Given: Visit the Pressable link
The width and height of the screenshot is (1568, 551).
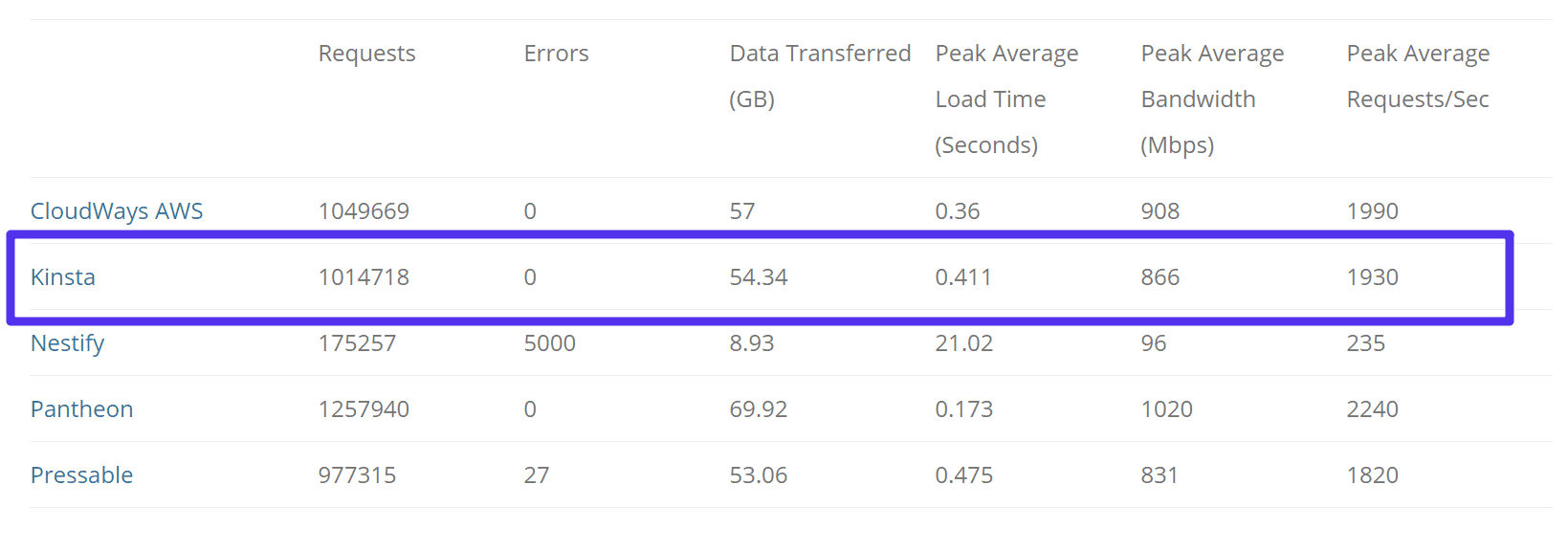Looking at the screenshot, I should coord(81,475).
